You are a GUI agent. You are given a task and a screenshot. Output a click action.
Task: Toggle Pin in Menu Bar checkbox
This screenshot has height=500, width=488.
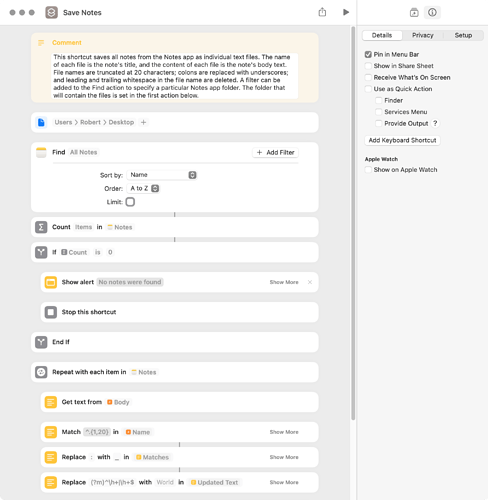tap(368, 54)
